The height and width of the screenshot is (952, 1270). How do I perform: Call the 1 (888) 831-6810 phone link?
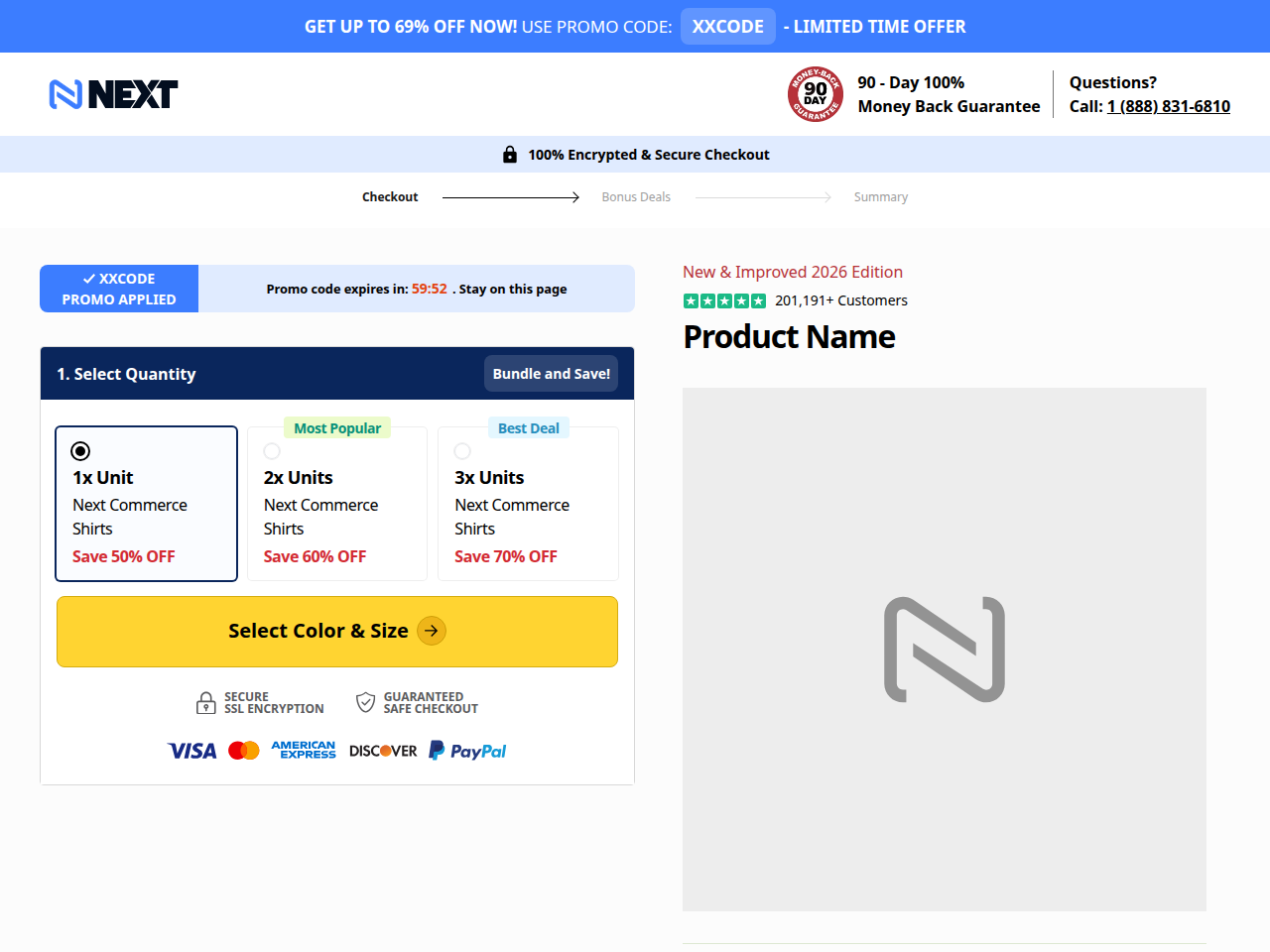click(1169, 106)
